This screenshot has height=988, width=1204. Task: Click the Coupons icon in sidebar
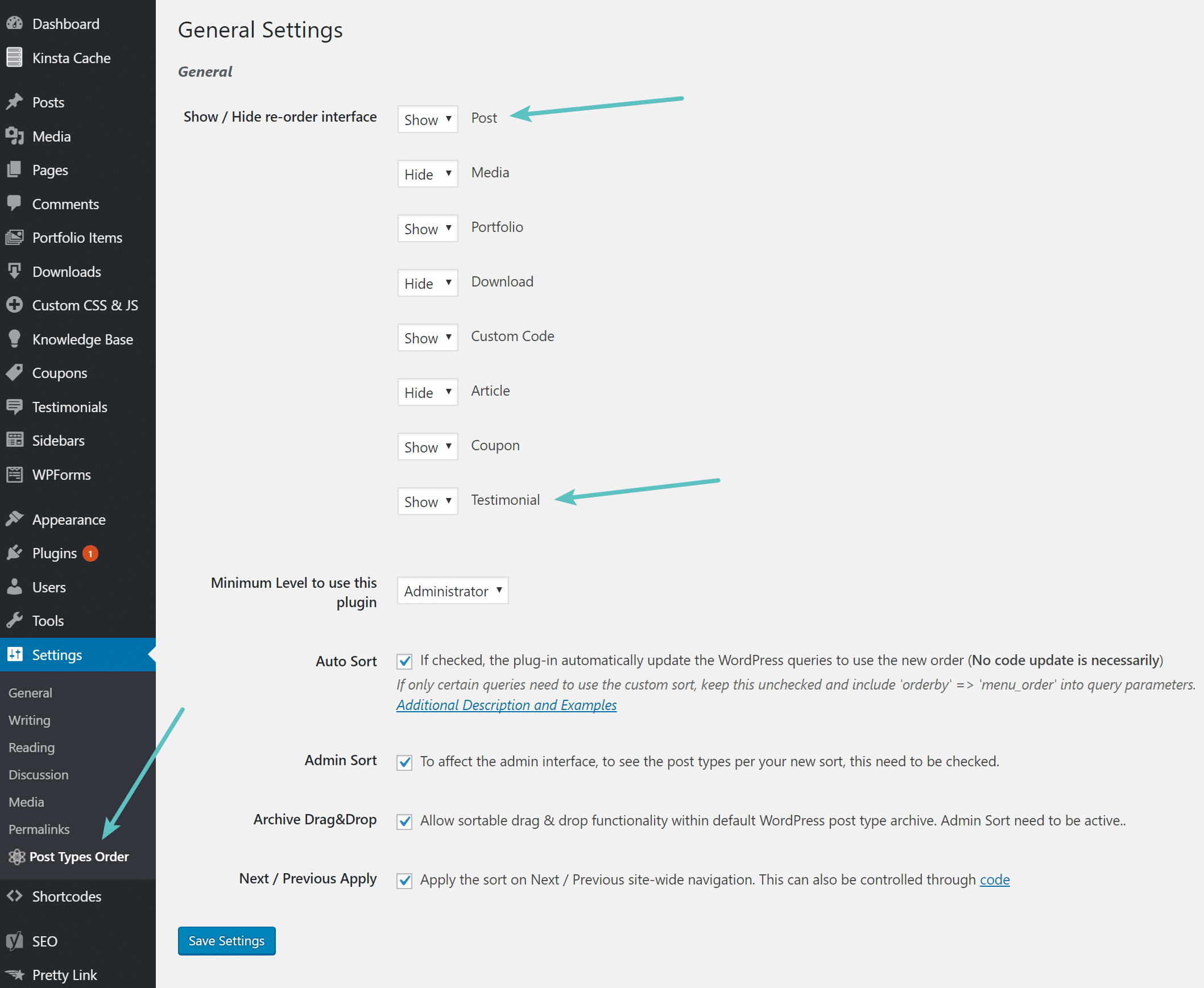point(15,372)
